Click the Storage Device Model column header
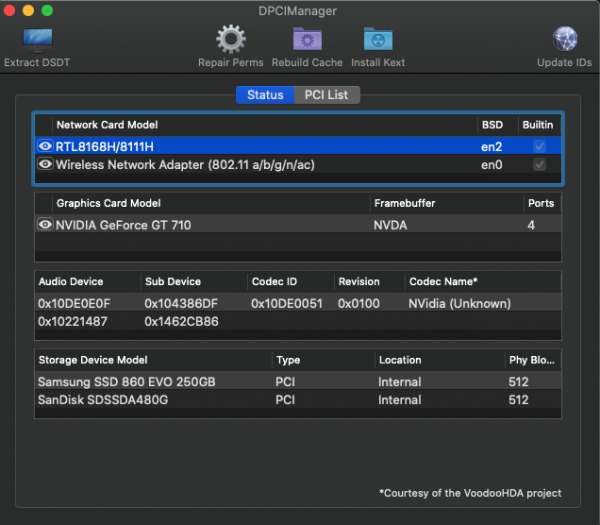Image resolution: width=600 pixels, height=525 pixels. click(93, 360)
